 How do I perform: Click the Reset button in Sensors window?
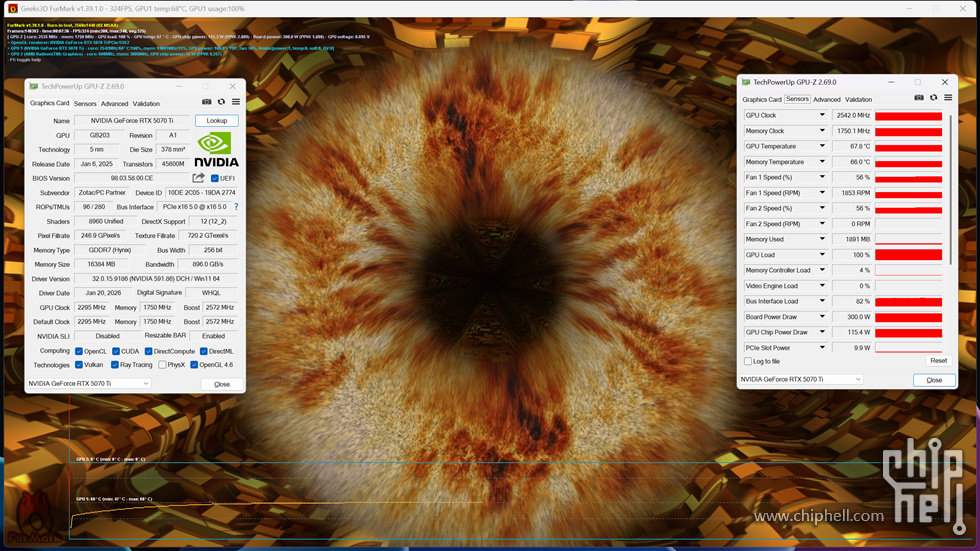937,361
